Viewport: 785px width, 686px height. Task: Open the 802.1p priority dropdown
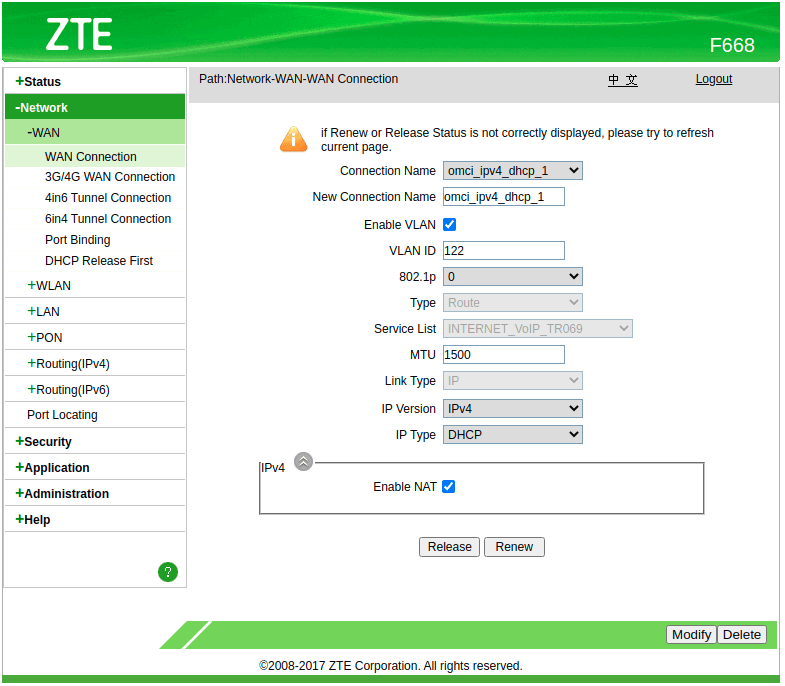(512, 277)
